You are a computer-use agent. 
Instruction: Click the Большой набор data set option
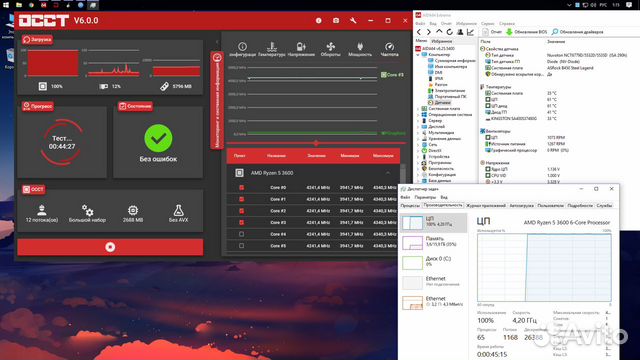(87, 213)
